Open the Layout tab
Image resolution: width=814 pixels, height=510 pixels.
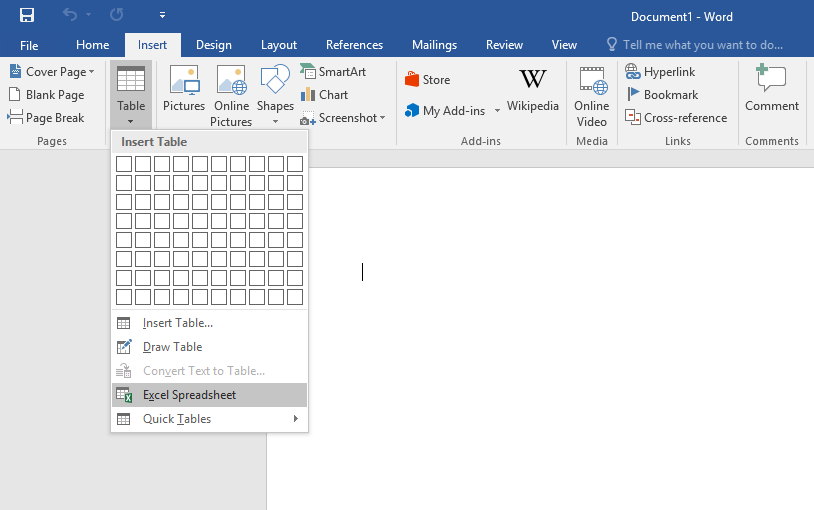pos(279,45)
